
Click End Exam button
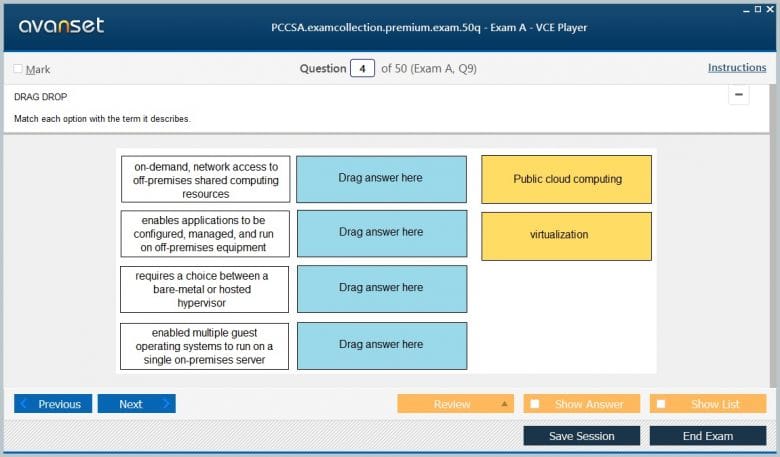point(708,436)
